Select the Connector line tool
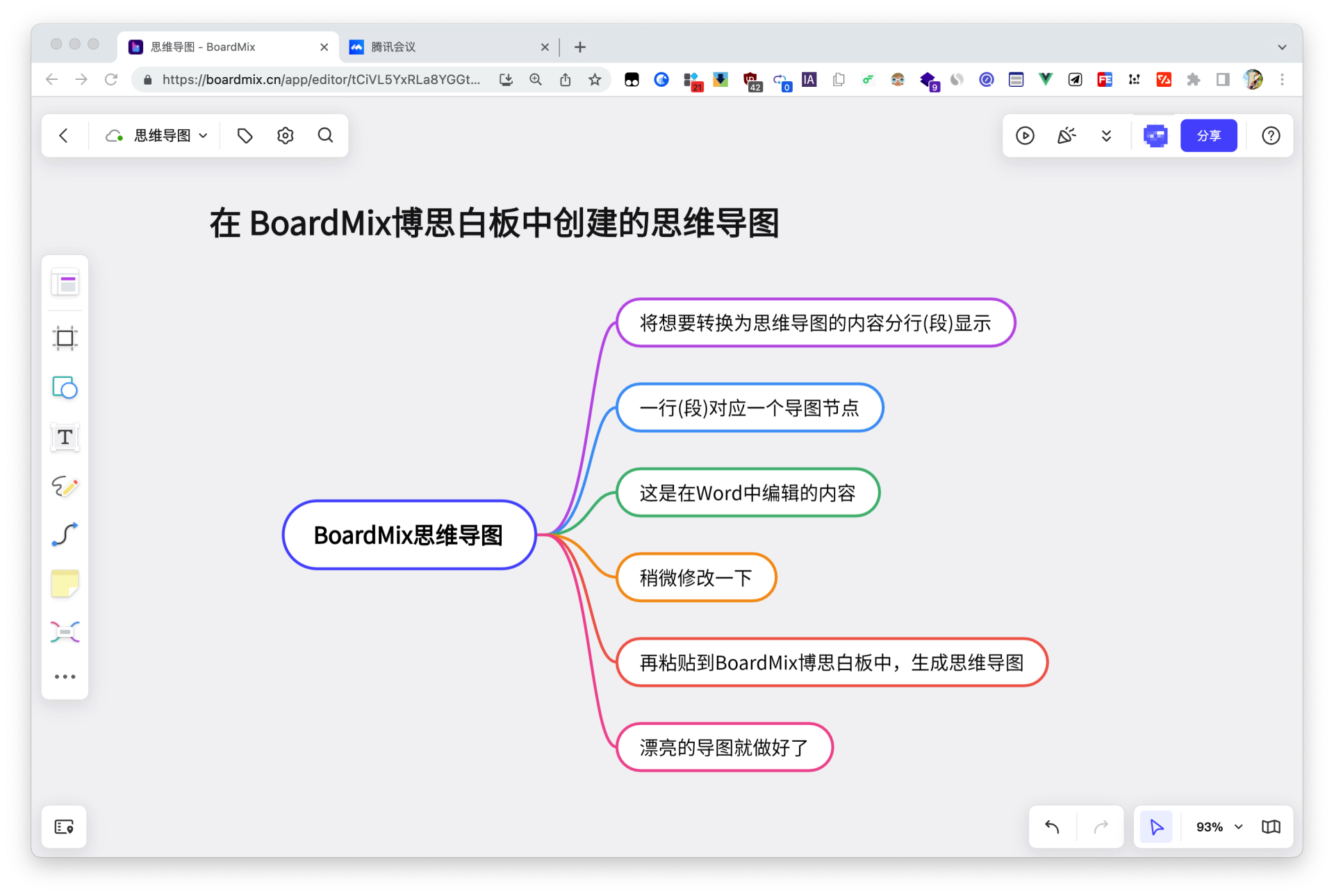Image resolution: width=1334 pixels, height=896 pixels. (65, 534)
